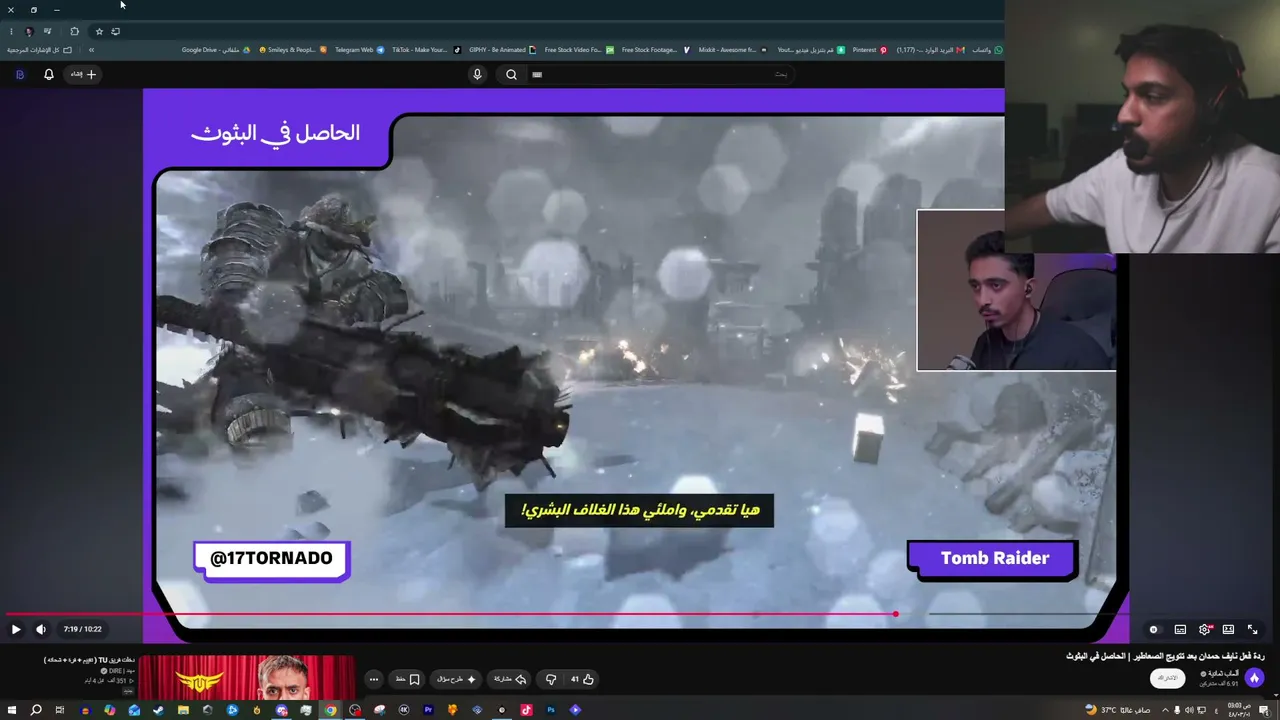The image size is (1280, 720).
Task: Open TikTok bookmark
Action: [x=426, y=50]
